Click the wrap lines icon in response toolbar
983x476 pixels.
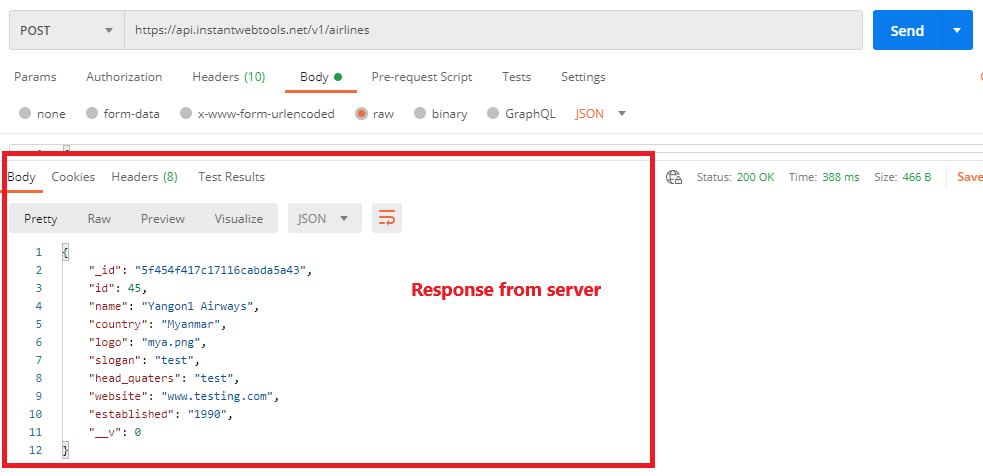(x=387, y=218)
